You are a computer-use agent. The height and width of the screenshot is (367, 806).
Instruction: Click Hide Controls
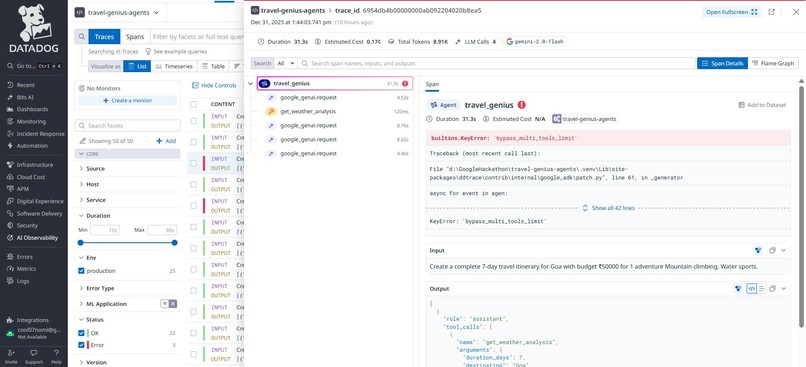214,85
